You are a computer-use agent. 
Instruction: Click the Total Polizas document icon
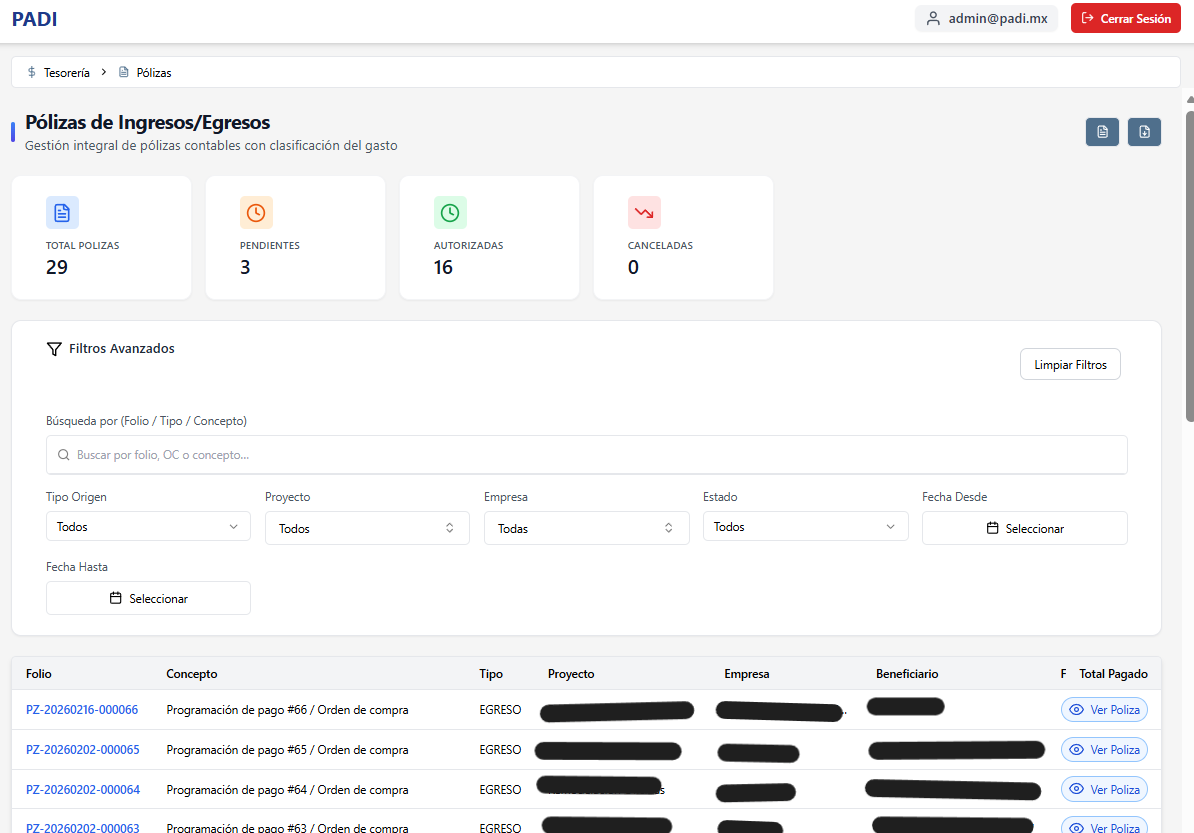[x=62, y=212]
